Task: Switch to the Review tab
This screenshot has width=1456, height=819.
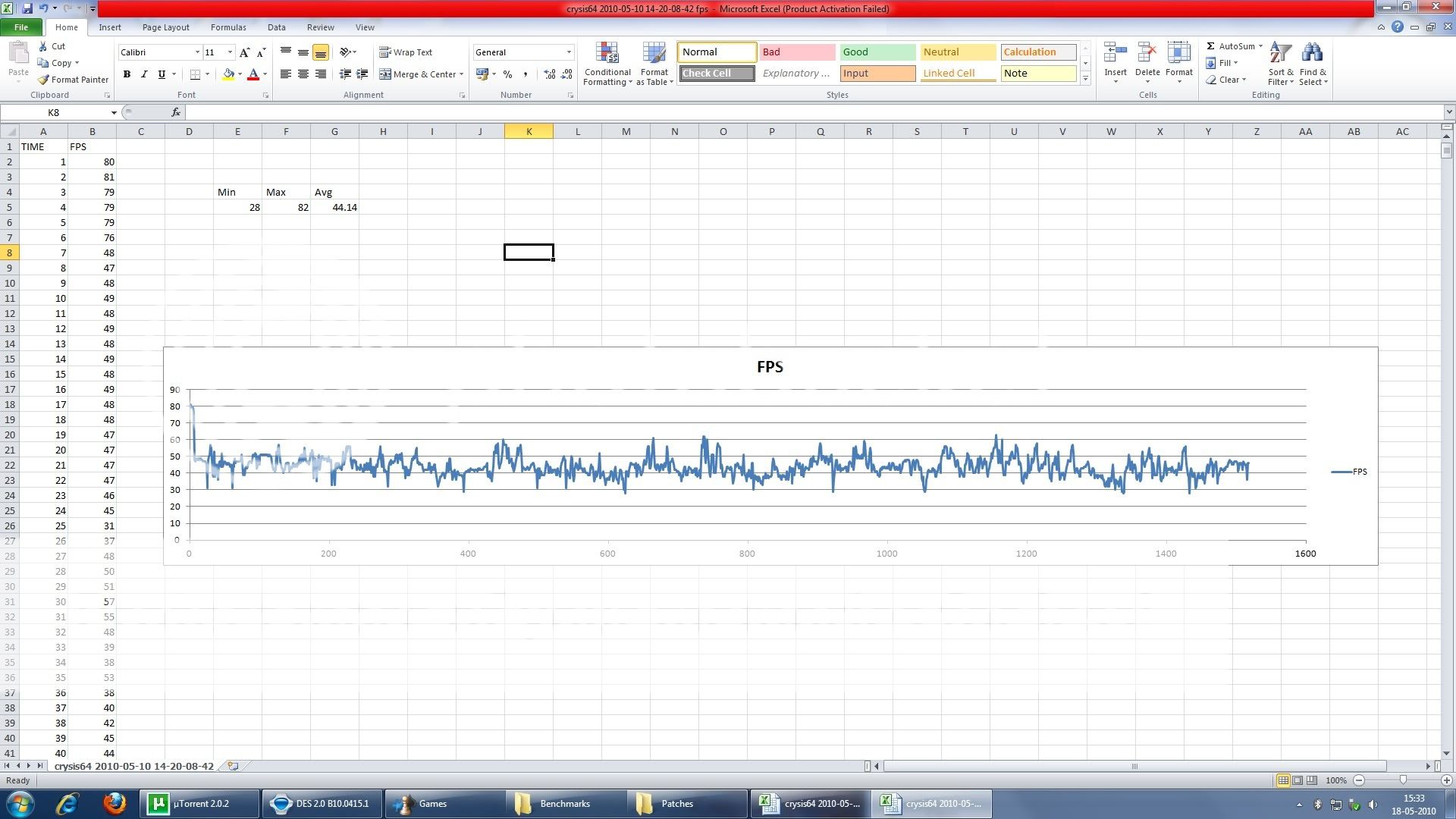Action: [x=320, y=27]
